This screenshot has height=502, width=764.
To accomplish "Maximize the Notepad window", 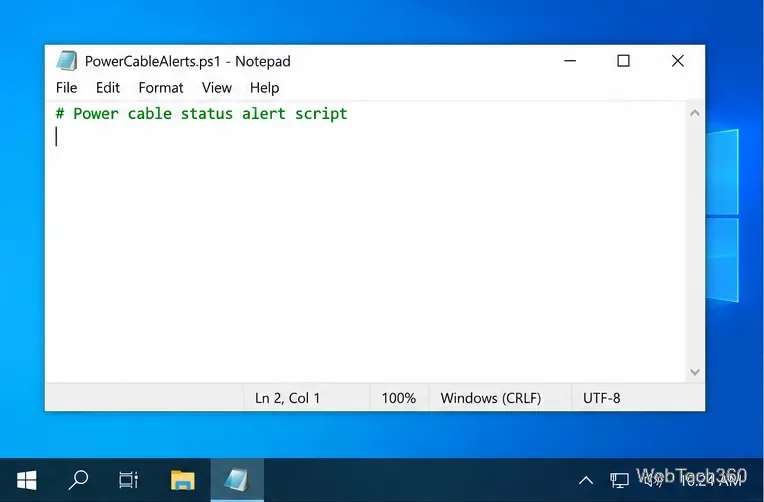I will point(623,61).
